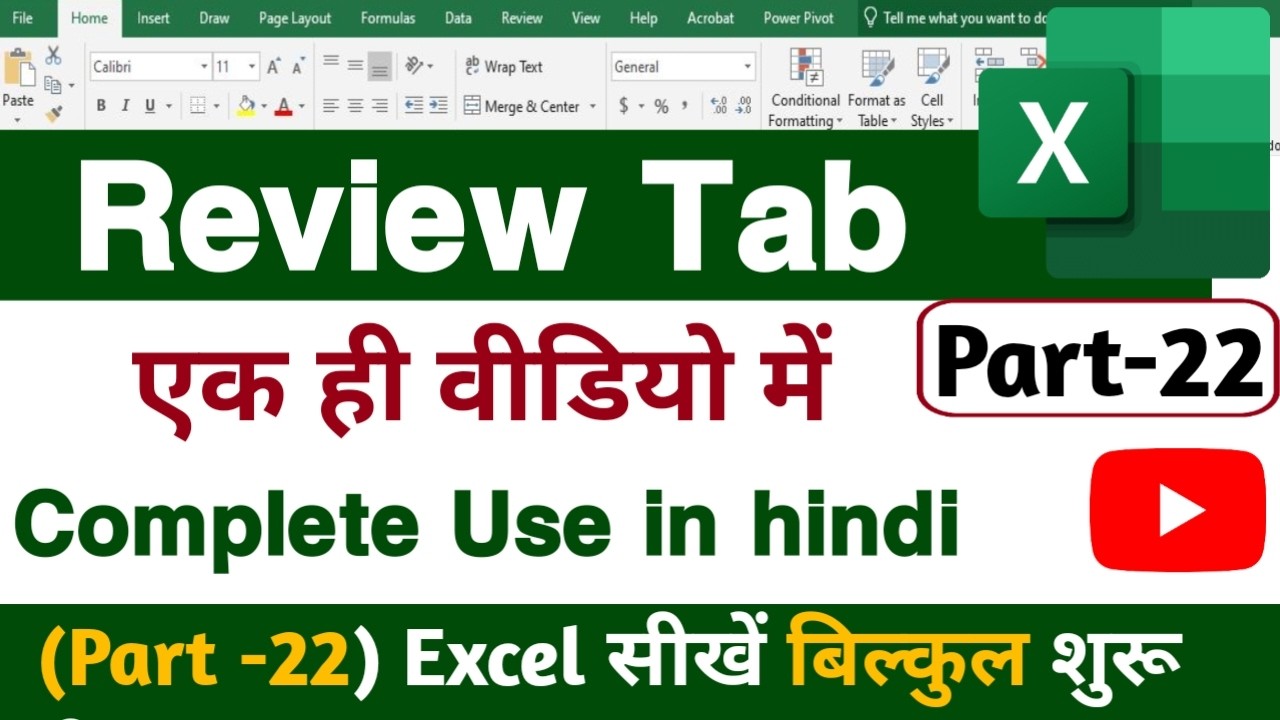This screenshot has width=1280, height=720.
Task: Click Decrease Indent icon
Action: click(x=414, y=105)
